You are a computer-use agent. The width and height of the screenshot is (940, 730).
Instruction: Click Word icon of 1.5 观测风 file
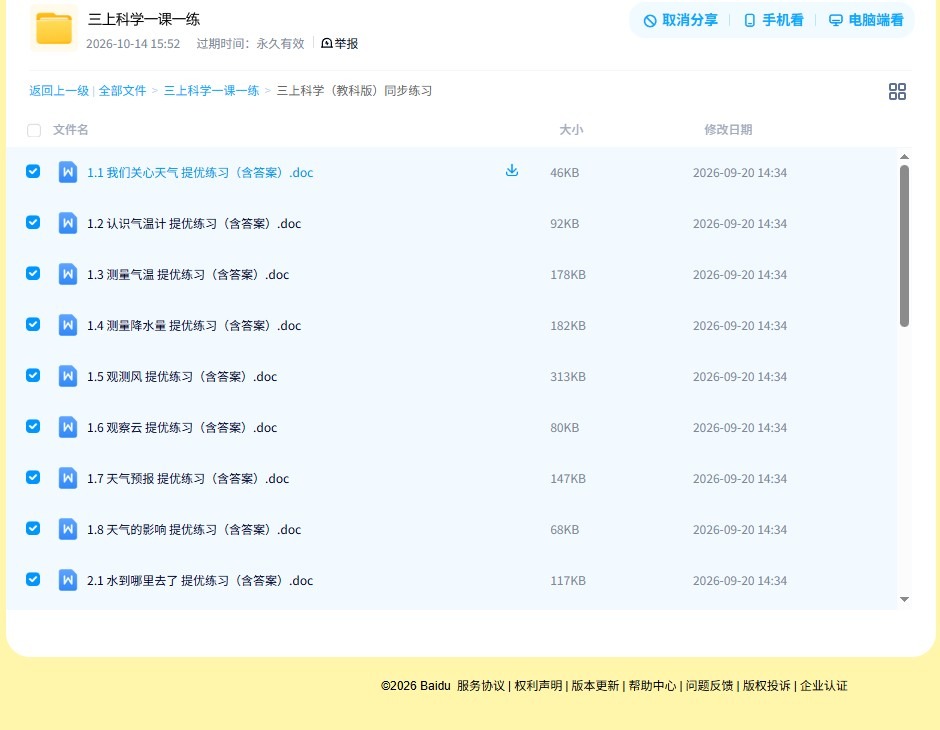(68, 376)
